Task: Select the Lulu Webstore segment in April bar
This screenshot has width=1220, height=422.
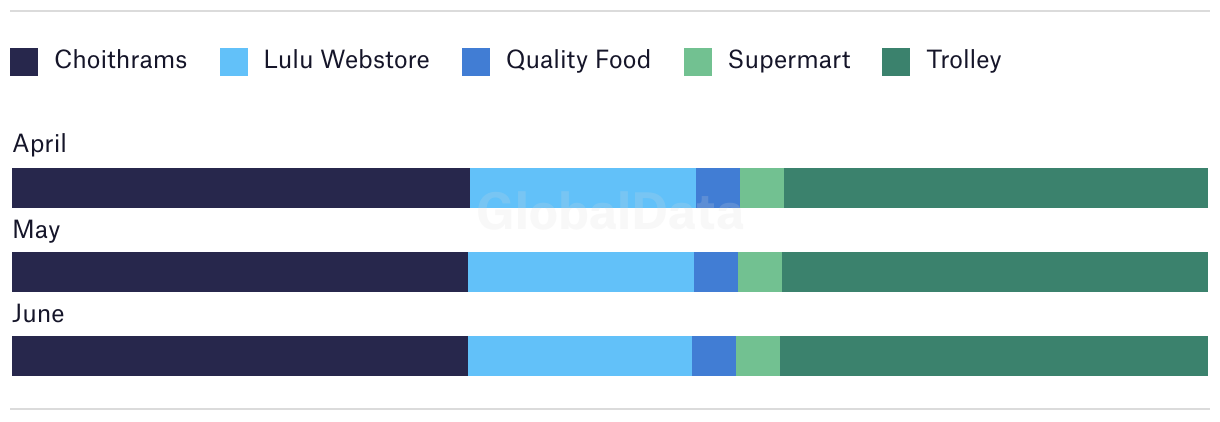Action: (583, 188)
